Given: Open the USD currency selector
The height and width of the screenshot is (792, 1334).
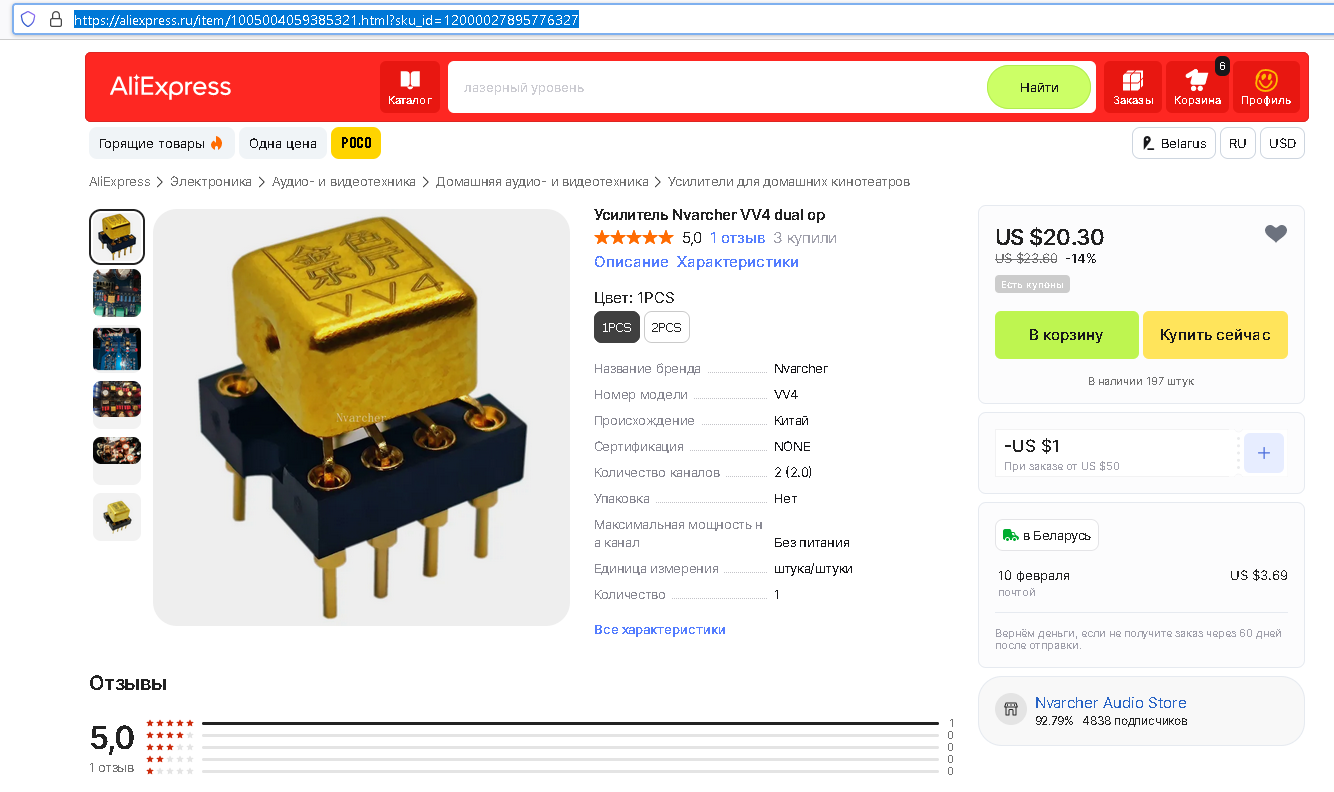Looking at the screenshot, I should point(1282,143).
